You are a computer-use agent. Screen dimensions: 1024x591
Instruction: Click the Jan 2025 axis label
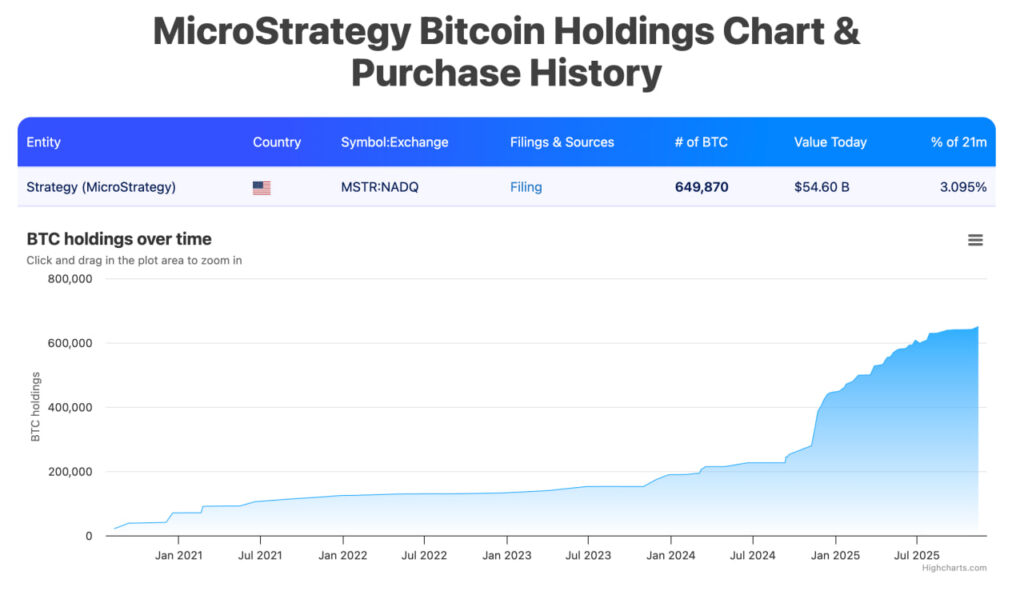[x=835, y=555]
